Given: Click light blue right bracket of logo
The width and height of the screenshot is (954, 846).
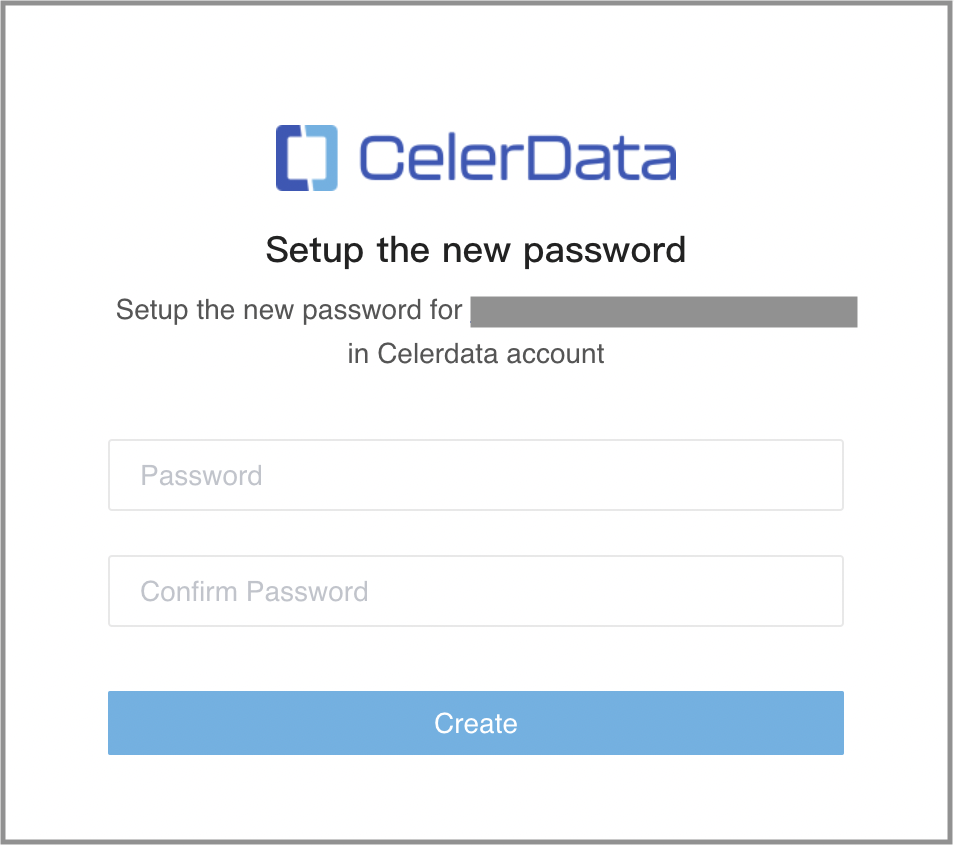Looking at the screenshot, I should point(324,158).
